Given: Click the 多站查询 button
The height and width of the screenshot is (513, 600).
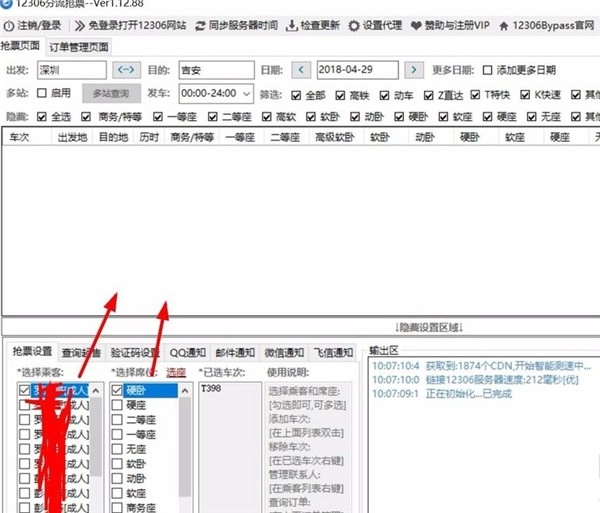Looking at the screenshot, I should pyautogui.click(x=110, y=94).
